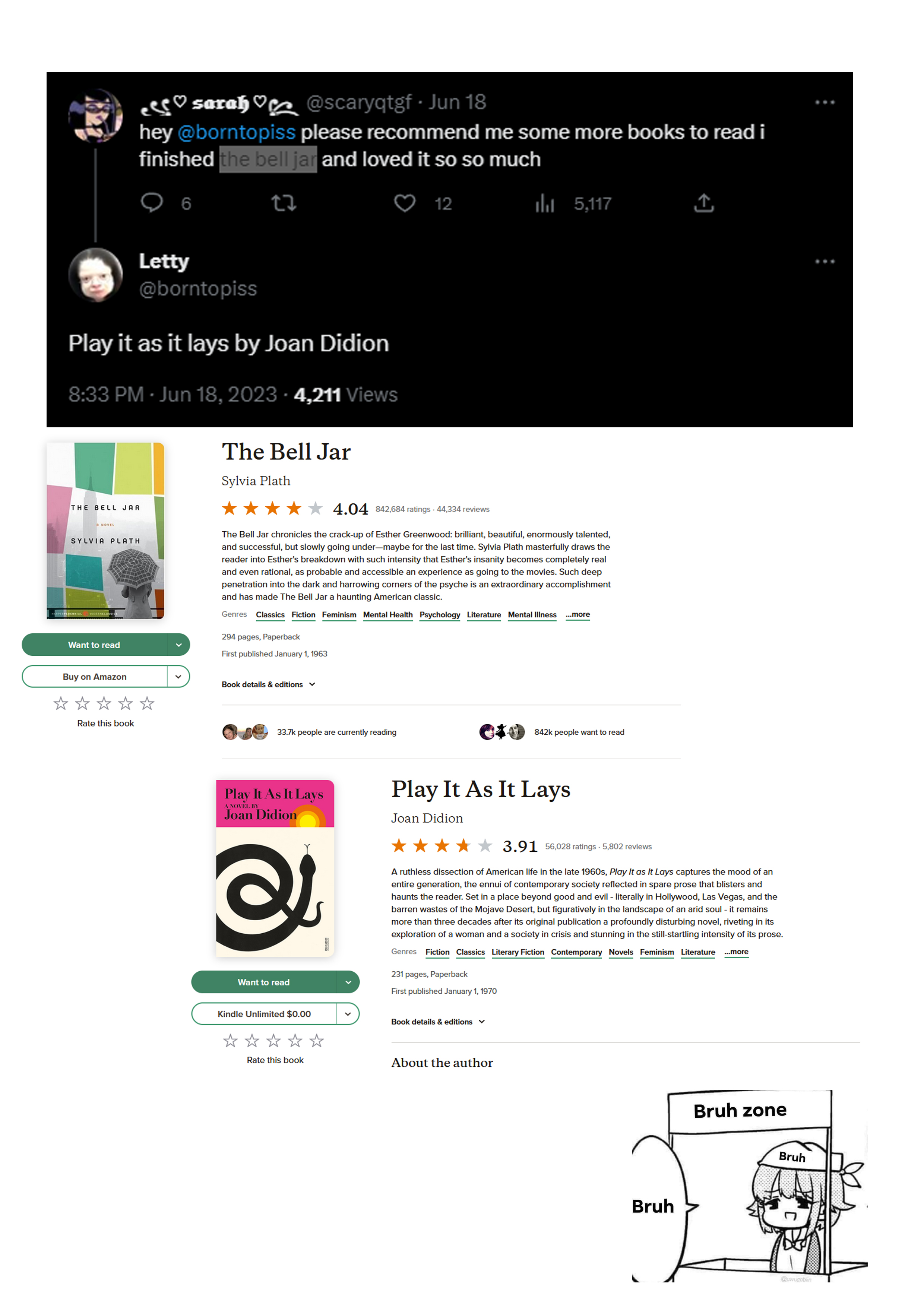This screenshot has width=924, height=1307.
Task: Rate The Bell Jar three stars
Action: click(104, 703)
